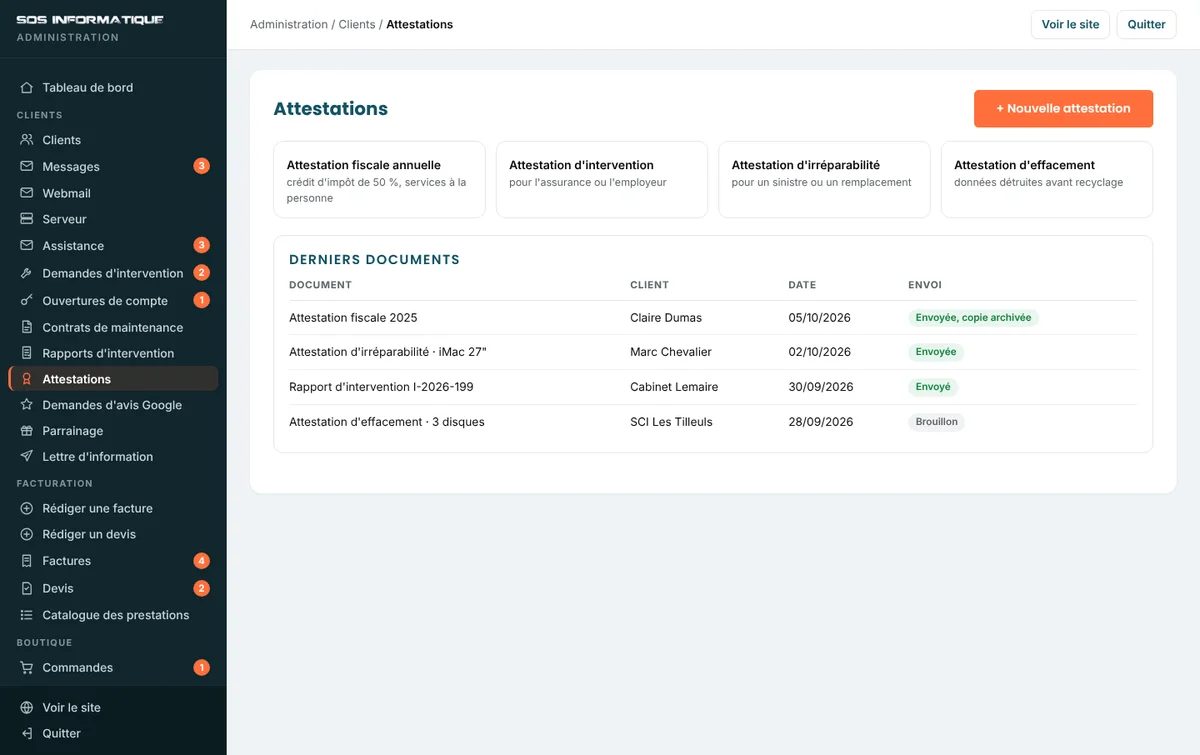Click the Devis badge showing 2
Screen dimensions: 1200x755
(201, 588)
